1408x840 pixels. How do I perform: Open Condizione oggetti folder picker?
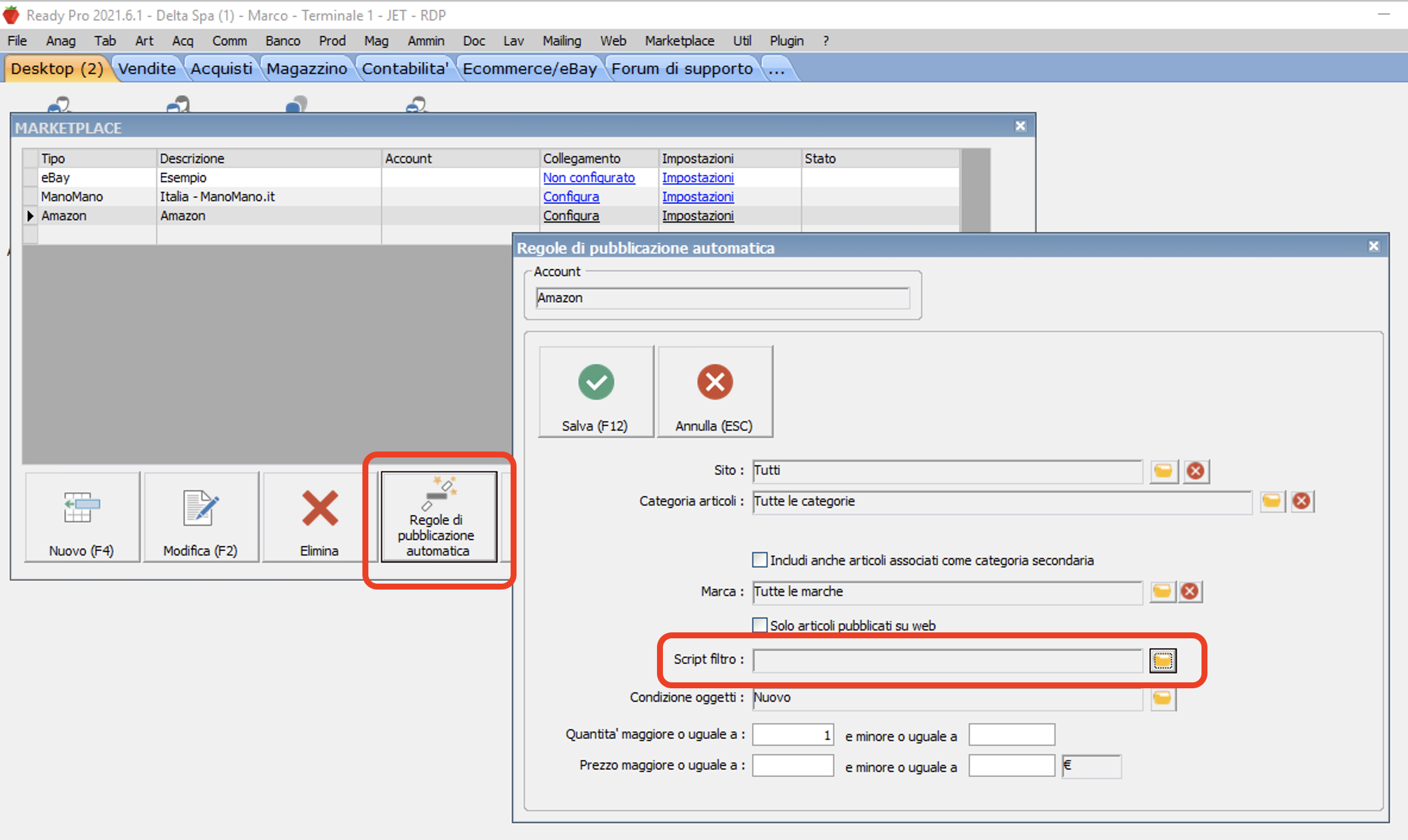pos(1163,698)
